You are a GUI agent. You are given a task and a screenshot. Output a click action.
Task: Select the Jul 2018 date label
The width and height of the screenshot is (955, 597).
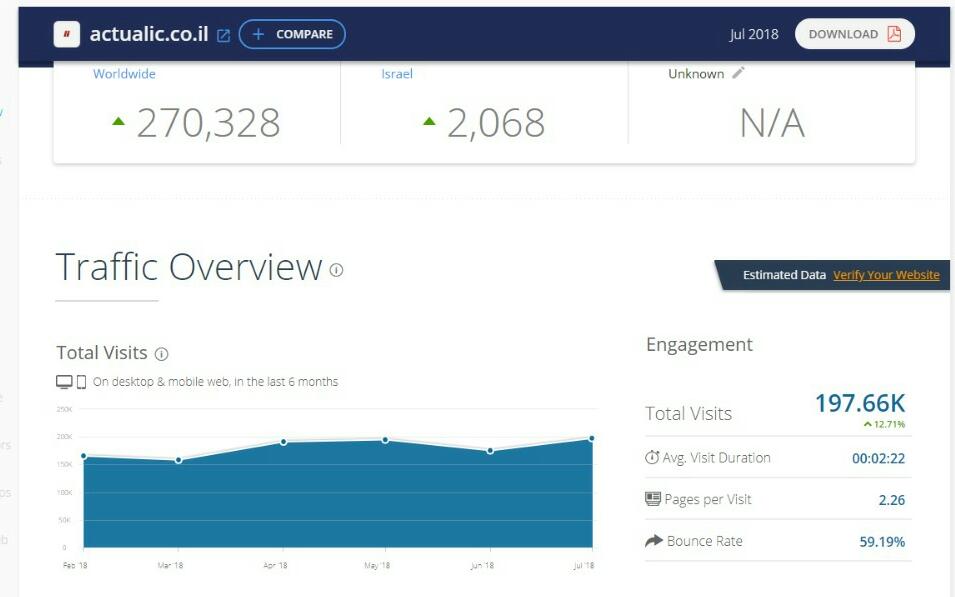(754, 34)
